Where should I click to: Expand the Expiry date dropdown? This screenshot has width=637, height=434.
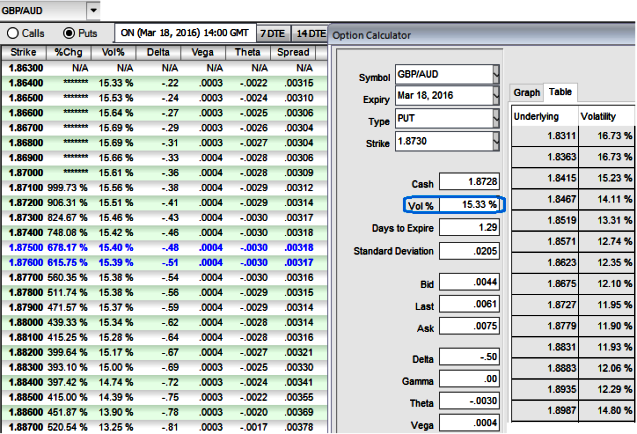497,97
